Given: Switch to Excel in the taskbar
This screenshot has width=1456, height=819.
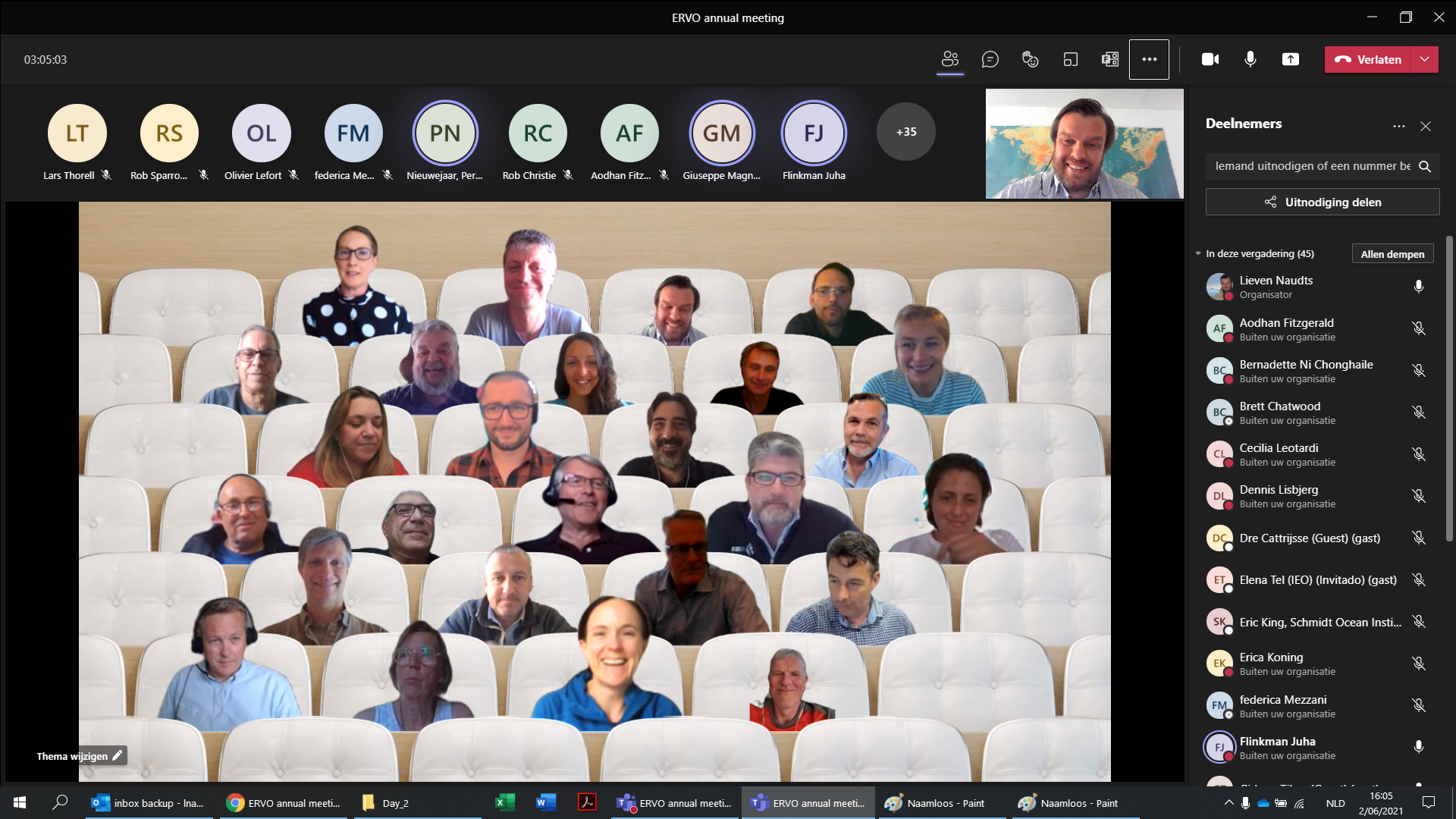Looking at the screenshot, I should click(504, 802).
